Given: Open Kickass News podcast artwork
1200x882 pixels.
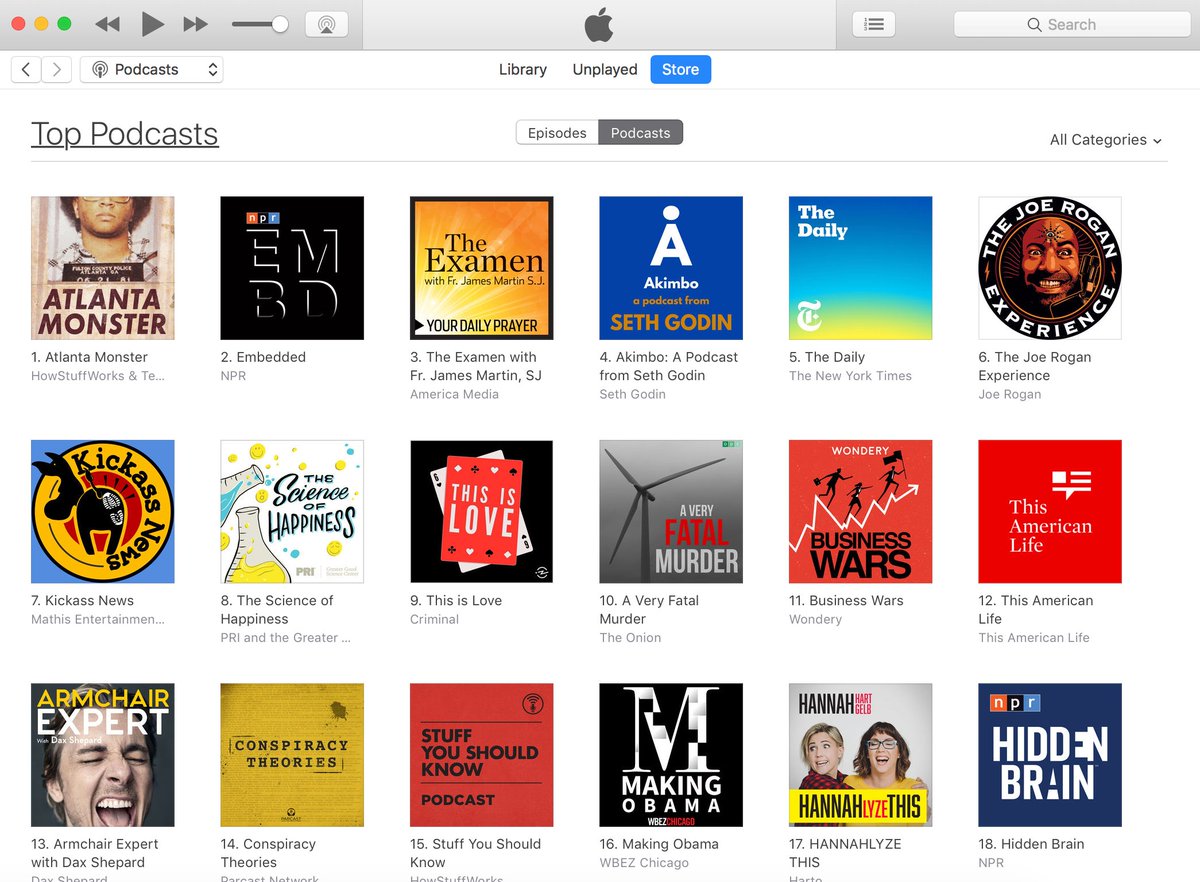Looking at the screenshot, I should [103, 512].
